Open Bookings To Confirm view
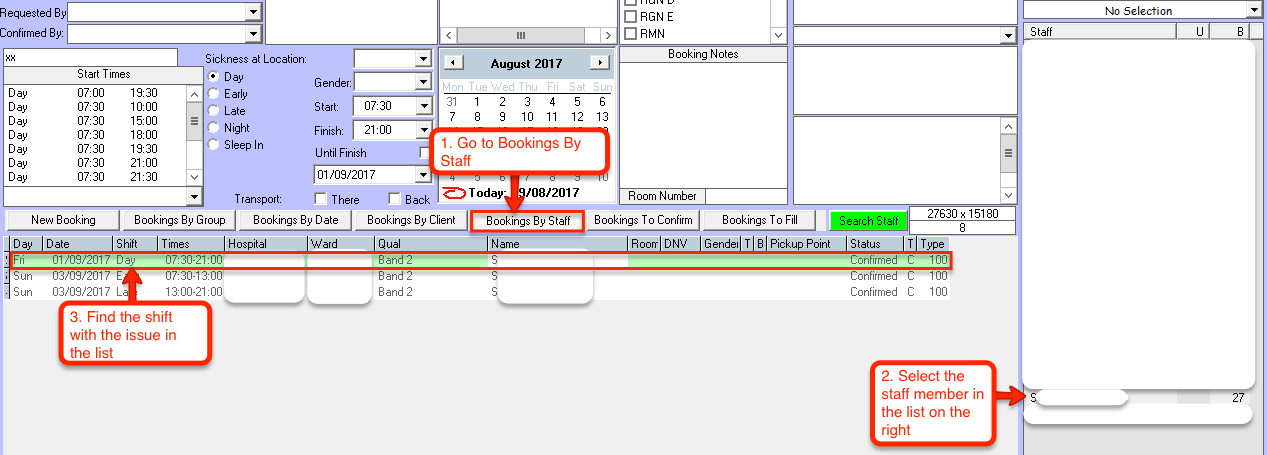This screenshot has width=1267, height=455. pyautogui.click(x=643, y=220)
